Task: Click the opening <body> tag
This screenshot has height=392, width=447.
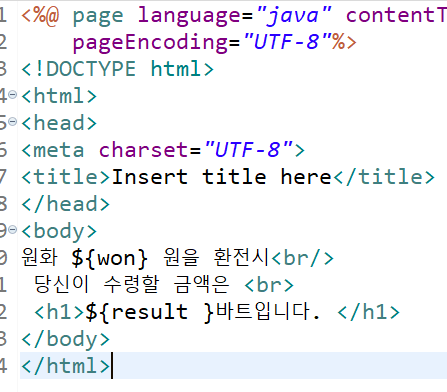Action: [x=59, y=232]
